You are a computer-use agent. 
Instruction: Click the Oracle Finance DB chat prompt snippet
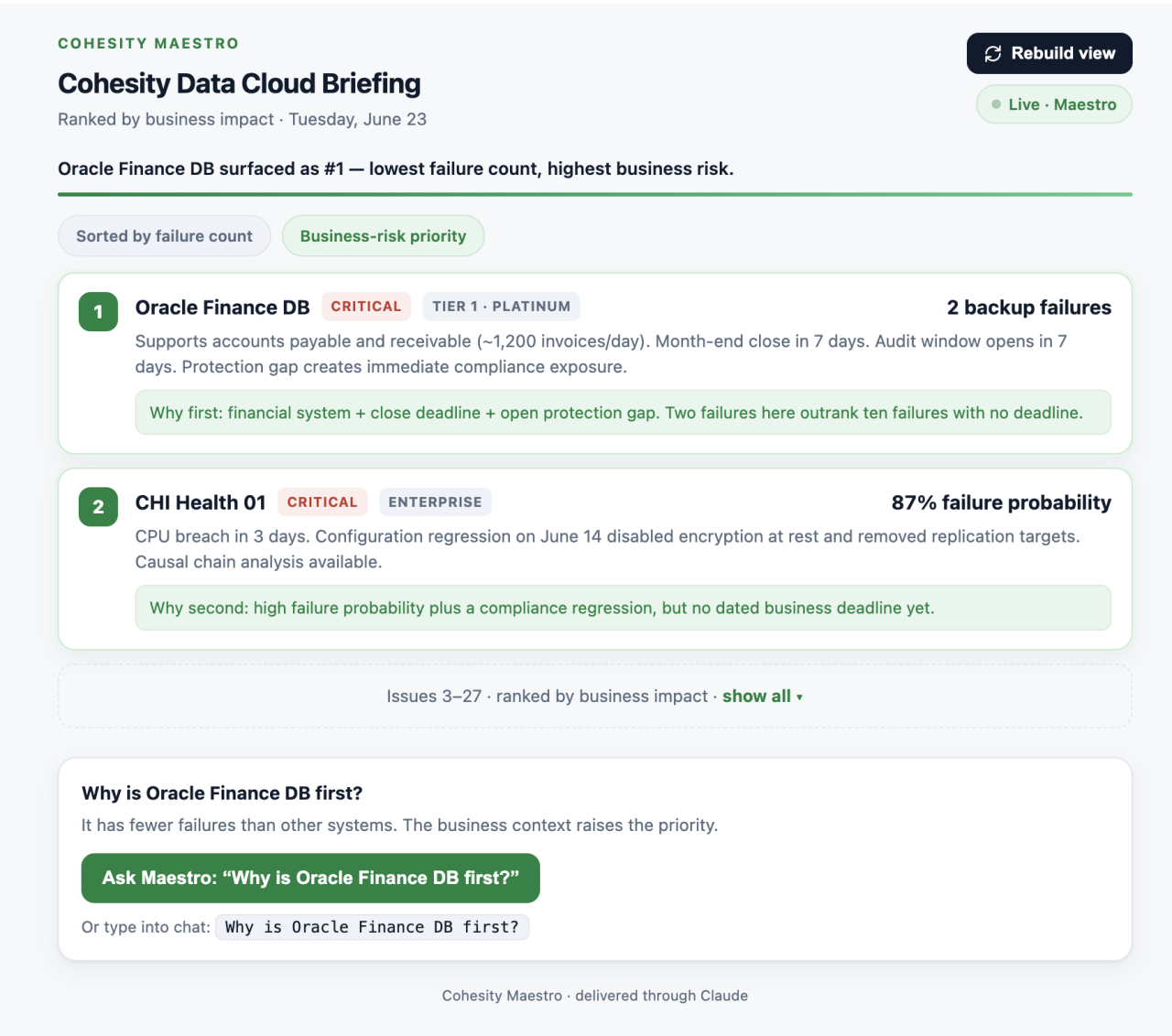point(372,927)
